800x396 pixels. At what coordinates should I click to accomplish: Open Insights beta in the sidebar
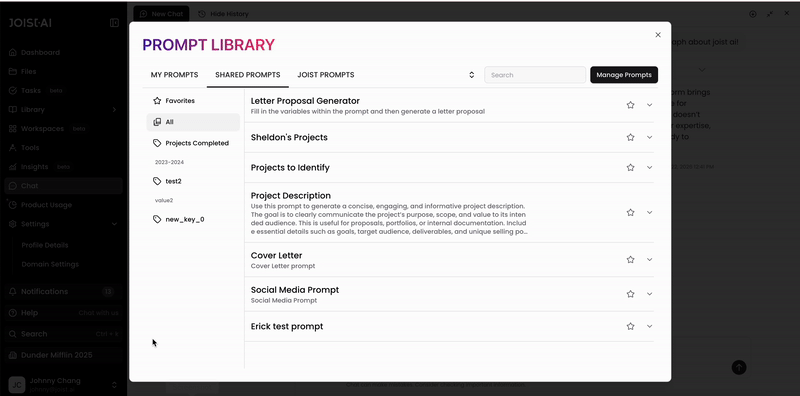63,167
